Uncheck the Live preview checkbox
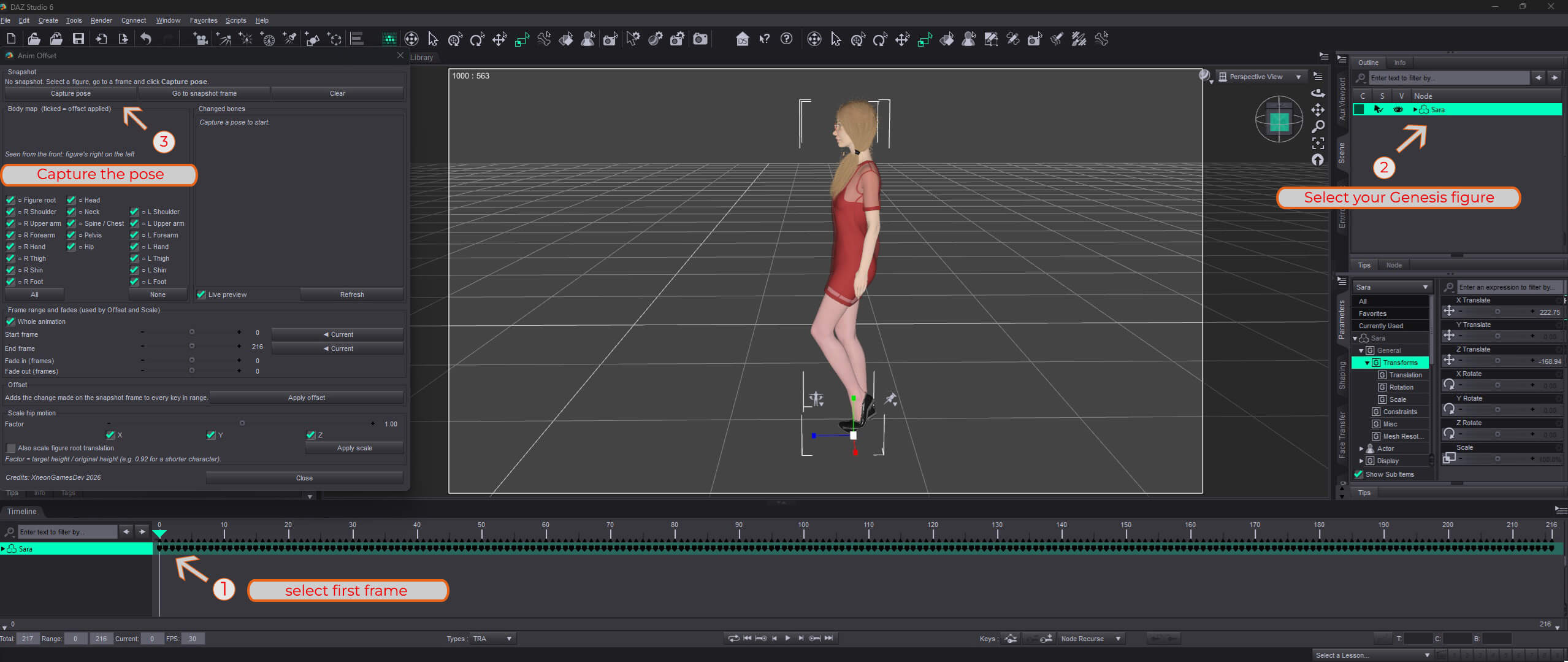The width and height of the screenshot is (1568, 662). click(201, 294)
